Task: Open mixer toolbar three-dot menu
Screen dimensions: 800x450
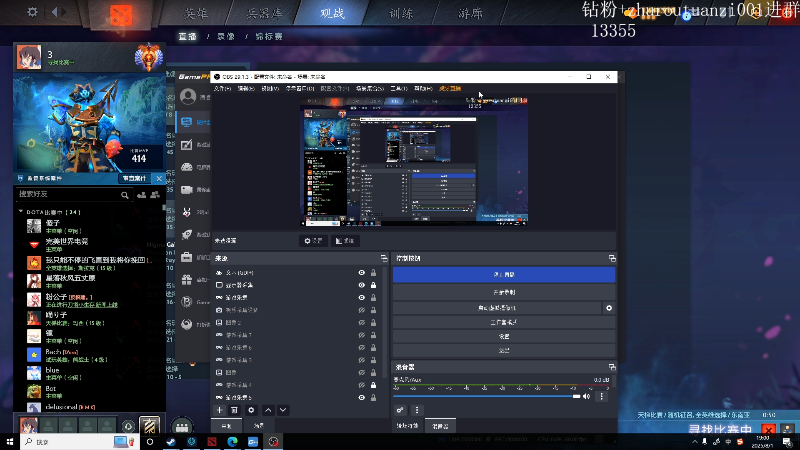Action: 417,410
